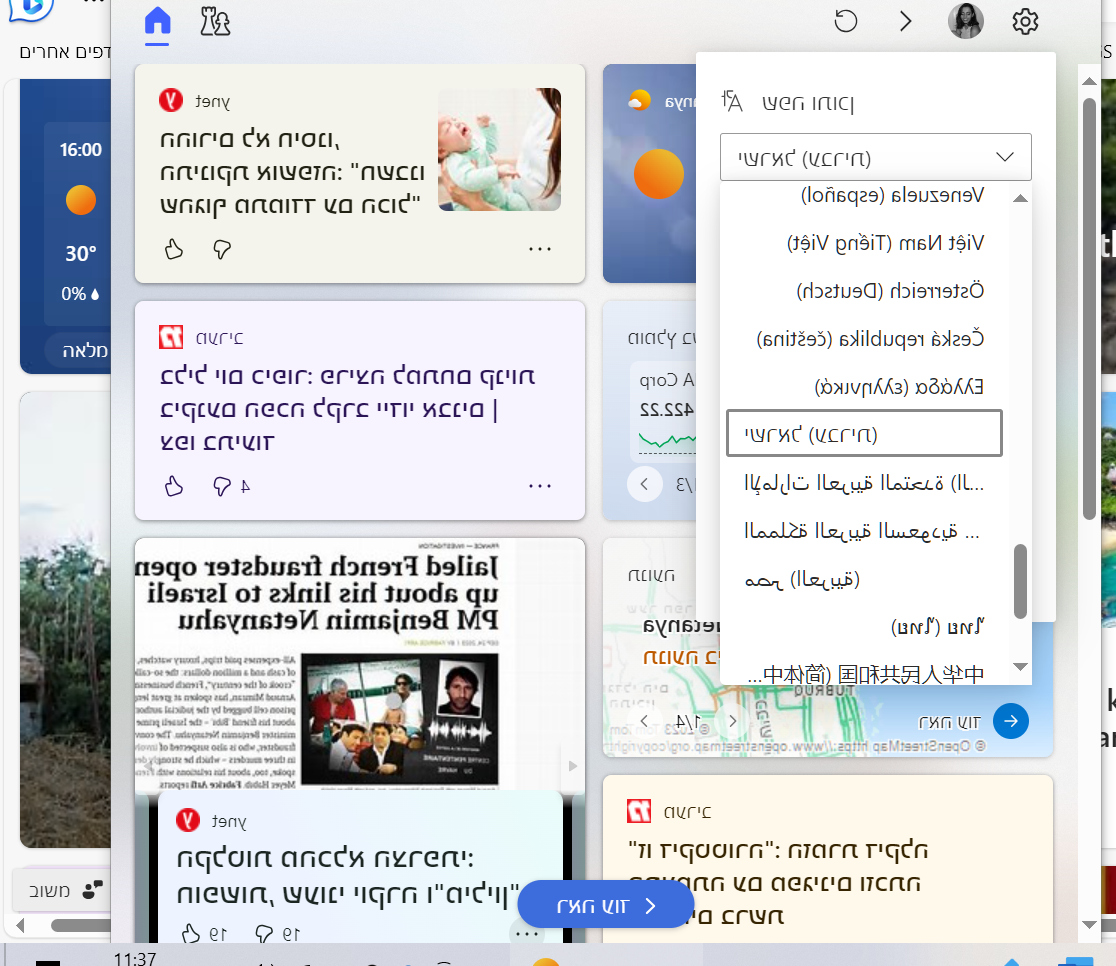Screen dimensions: 1116x966
Task: Click the scroll-down arrow at bottom of language list
Action: [x=1020, y=666]
